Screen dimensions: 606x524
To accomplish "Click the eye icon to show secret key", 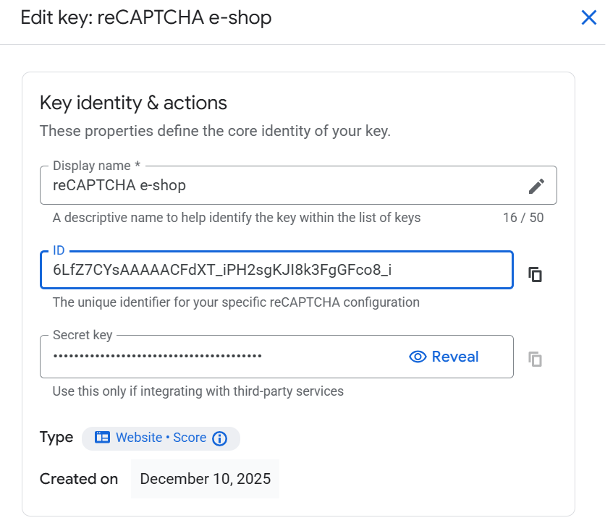I will [418, 357].
